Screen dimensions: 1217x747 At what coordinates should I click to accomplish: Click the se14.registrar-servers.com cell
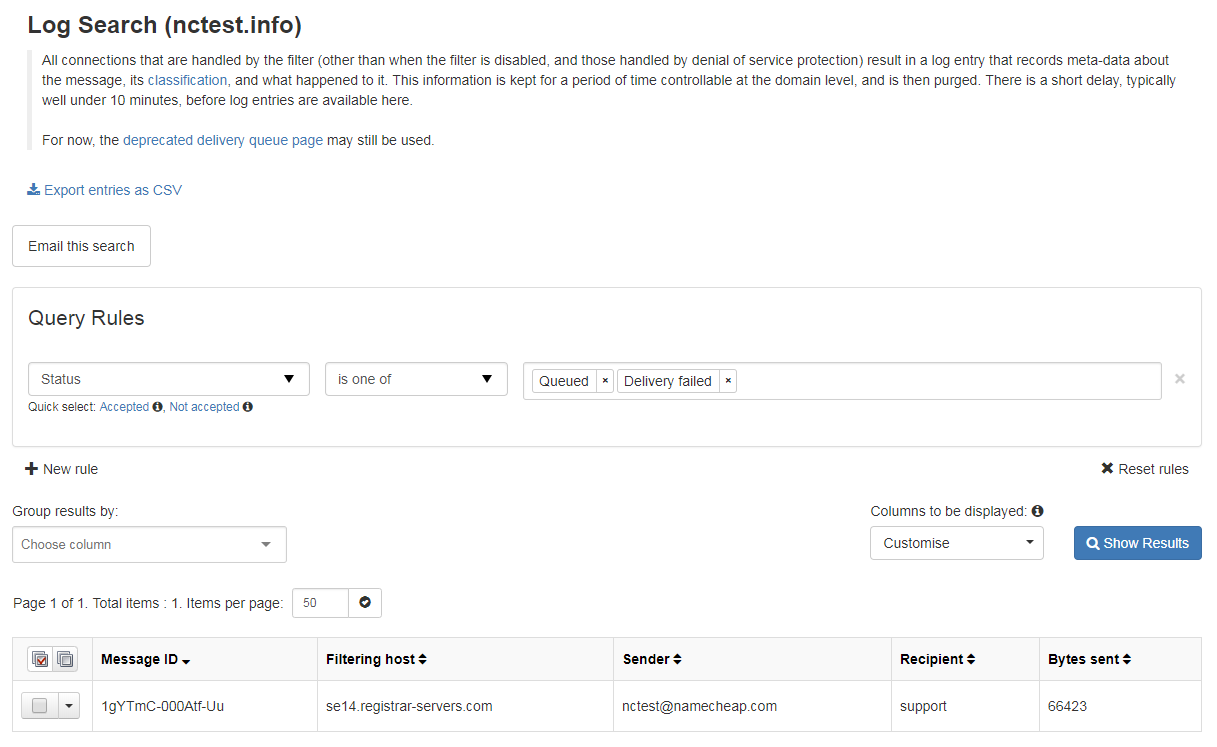[409, 706]
